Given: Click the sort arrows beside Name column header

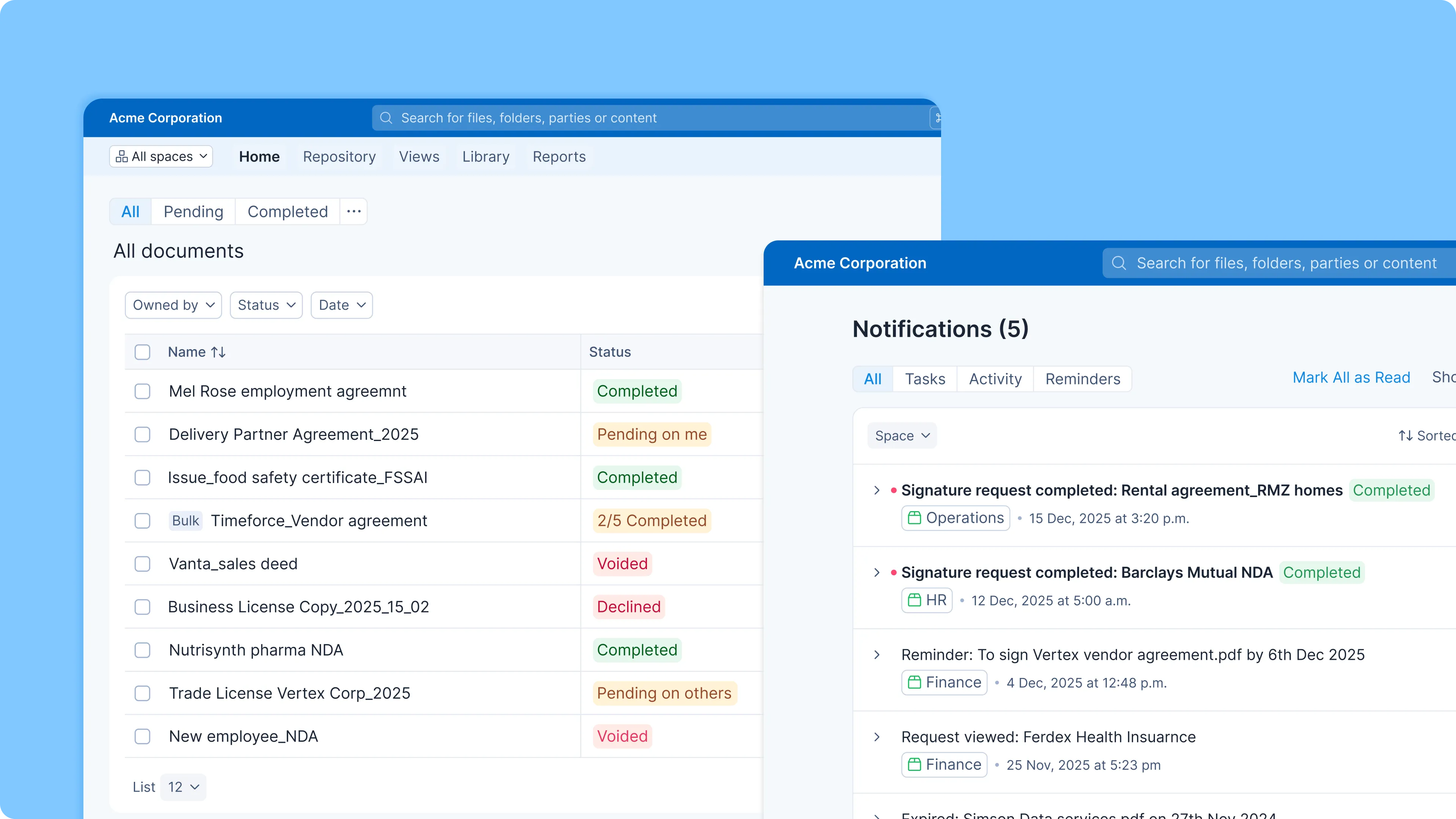Looking at the screenshot, I should (x=218, y=351).
